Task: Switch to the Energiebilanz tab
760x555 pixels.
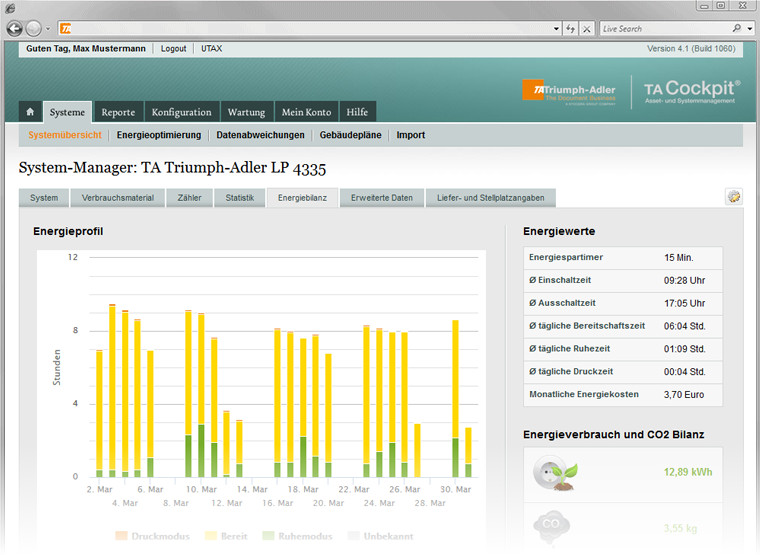Action: pyautogui.click(x=302, y=198)
